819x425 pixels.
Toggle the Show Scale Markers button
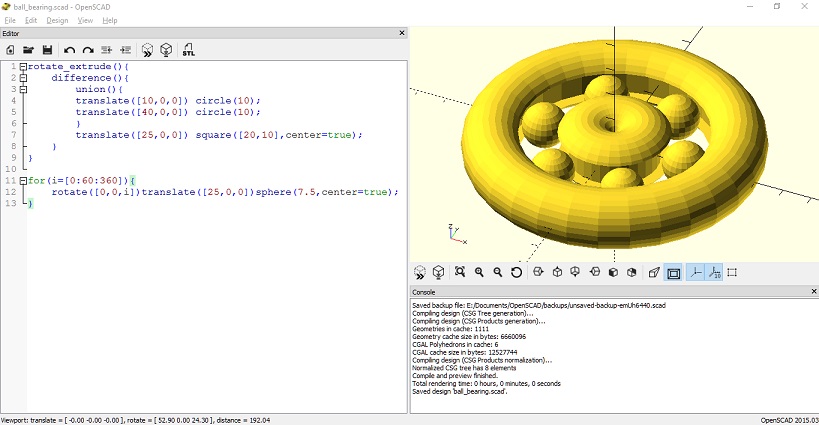(714, 272)
